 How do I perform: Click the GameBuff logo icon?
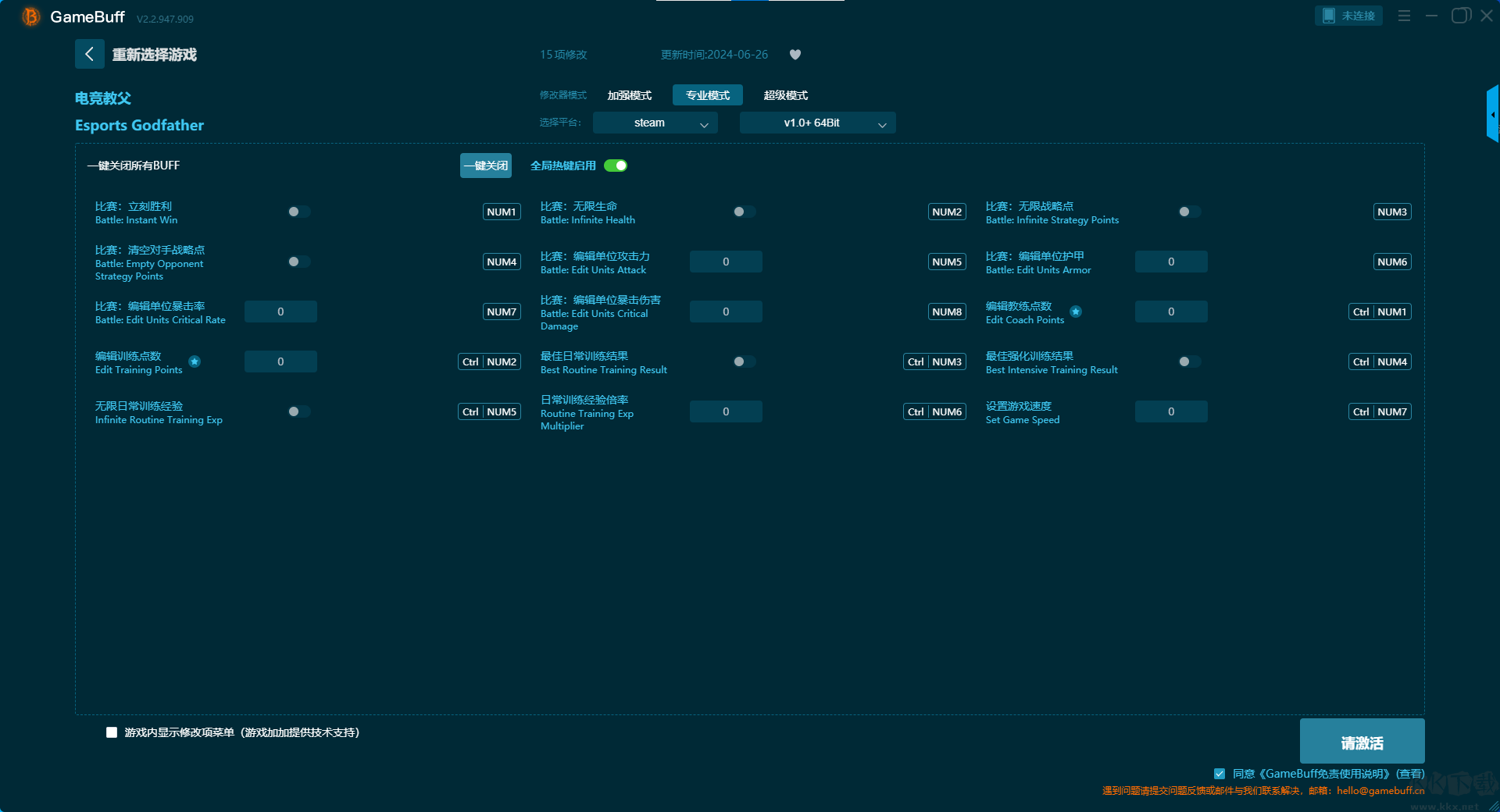pyautogui.click(x=31, y=16)
